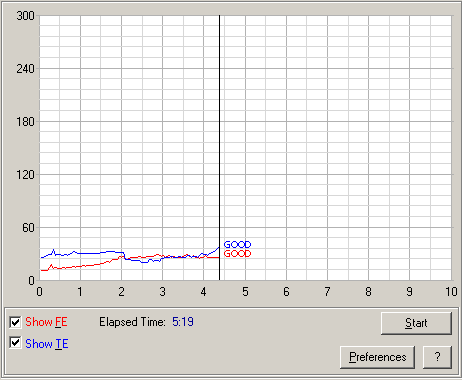
Task: Click the Show TE blue label text
Action: click(47, 344)
